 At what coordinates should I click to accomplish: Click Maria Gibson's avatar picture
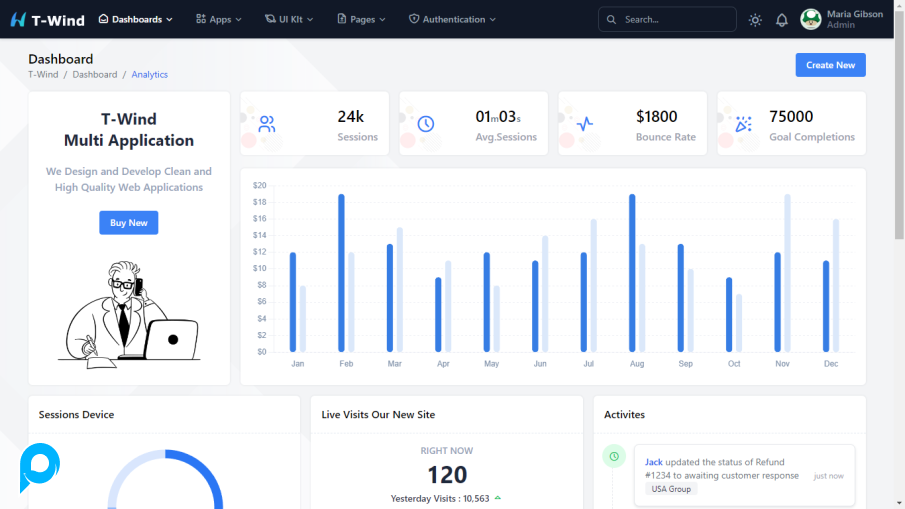tap(811, 19)
